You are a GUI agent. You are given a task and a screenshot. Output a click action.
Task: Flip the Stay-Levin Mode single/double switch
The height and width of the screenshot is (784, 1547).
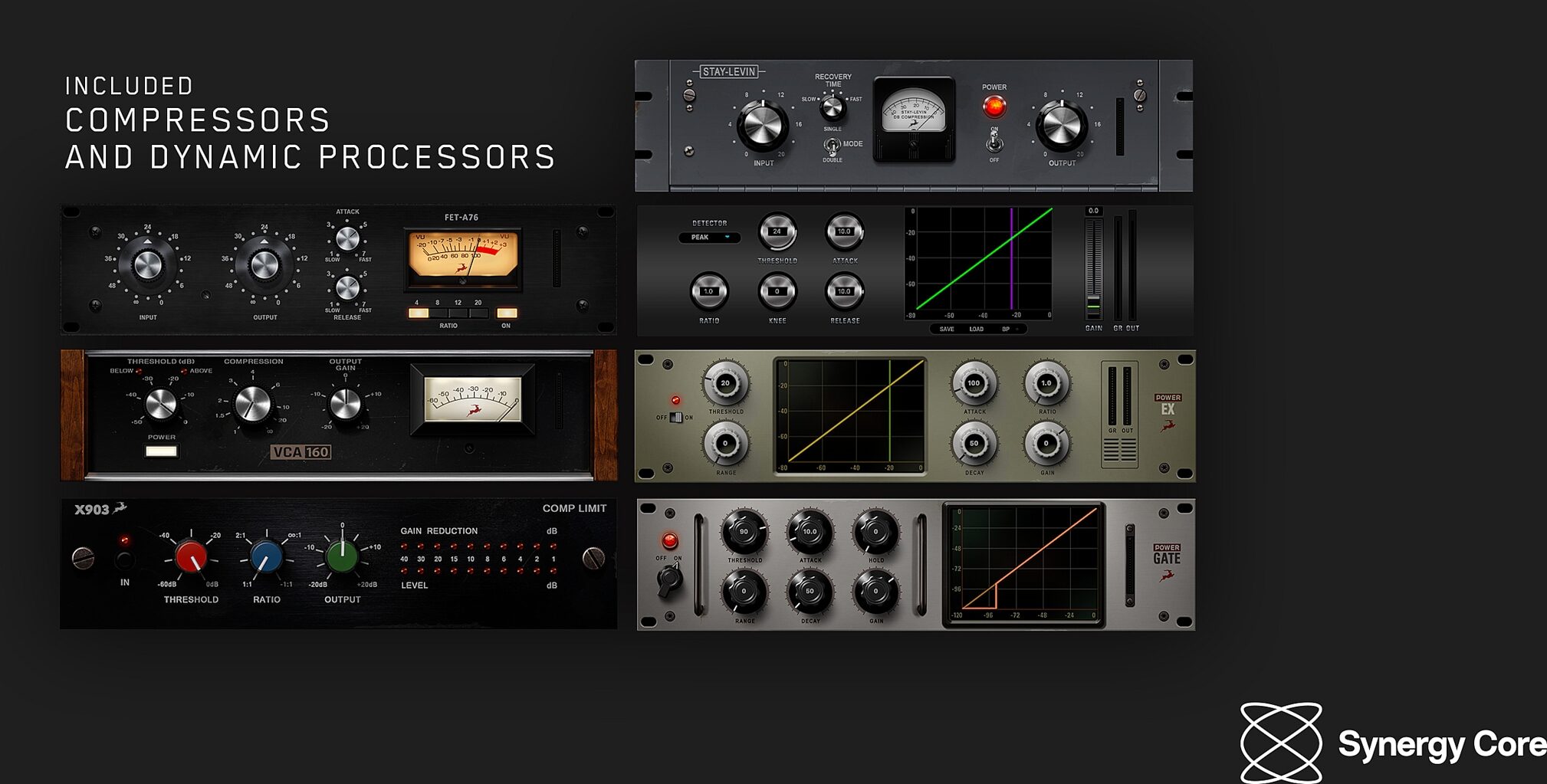[832, 144]
